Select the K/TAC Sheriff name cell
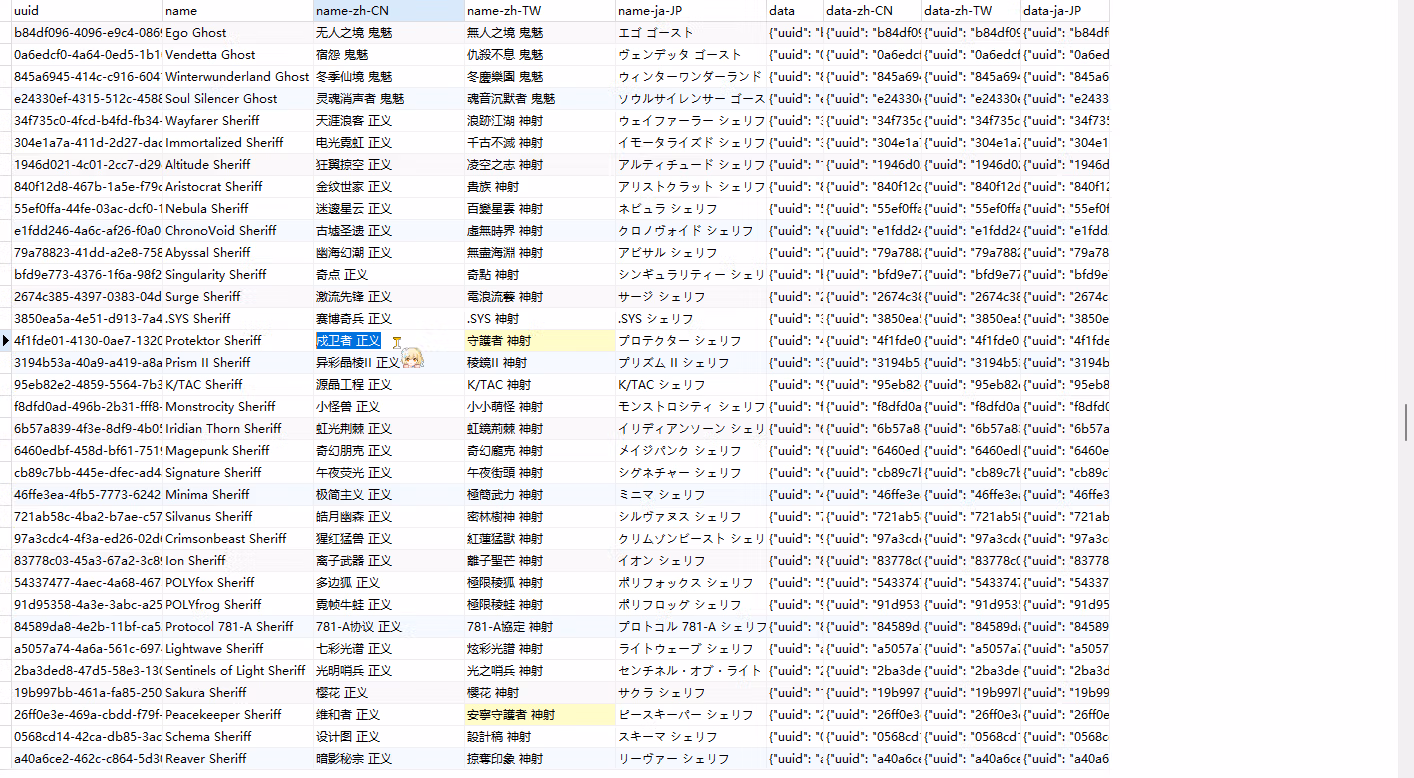 [x=238, y=385]
